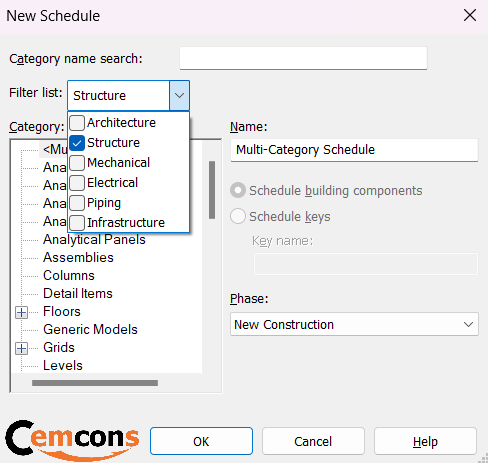This screenshot has width=488, height=463.
Task: Click the category list horizontal scrollbar
Action: (x=95, y=383)
